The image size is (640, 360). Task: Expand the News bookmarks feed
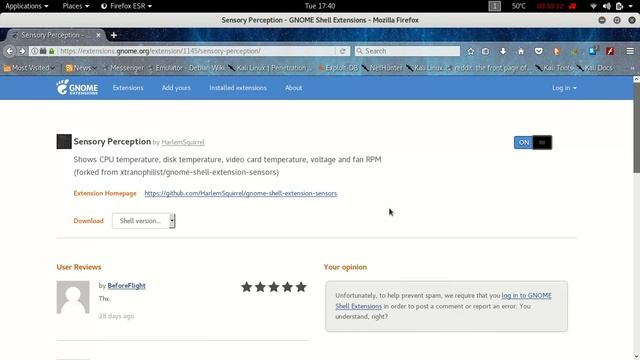tap(80, 68)
